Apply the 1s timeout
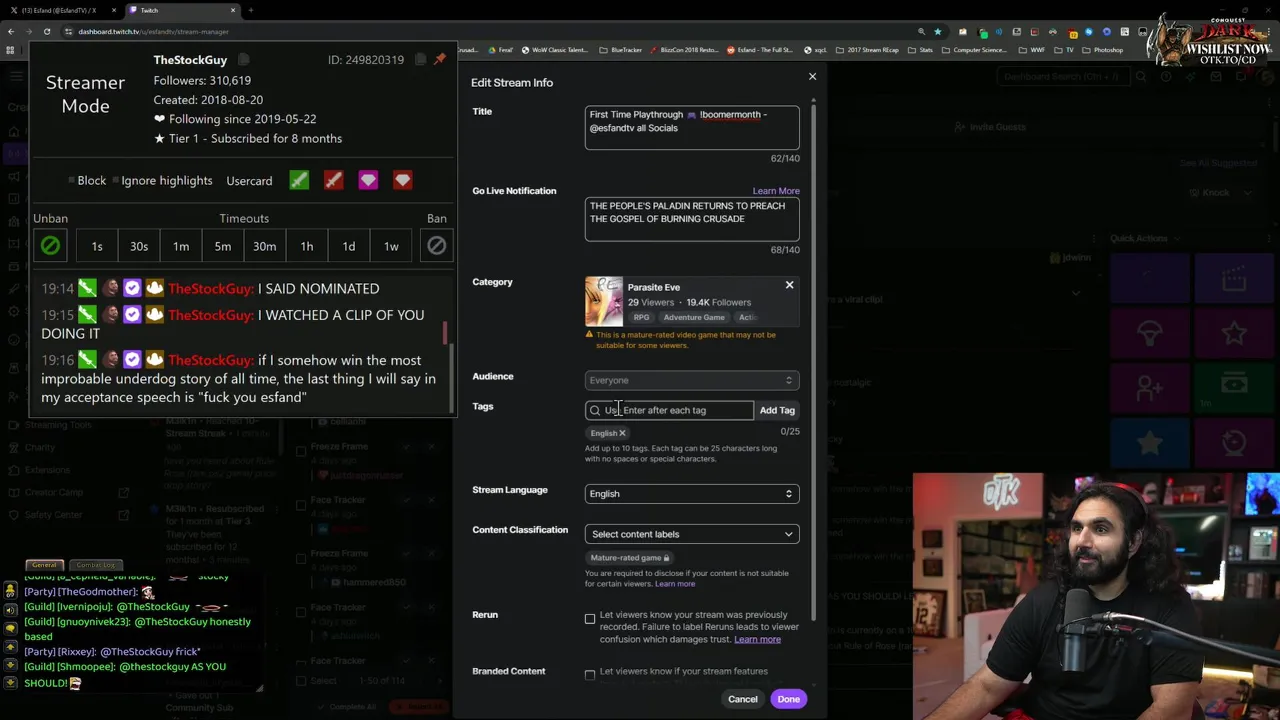The width and height of the screenshot is (1280, 720). coord(97,246)
